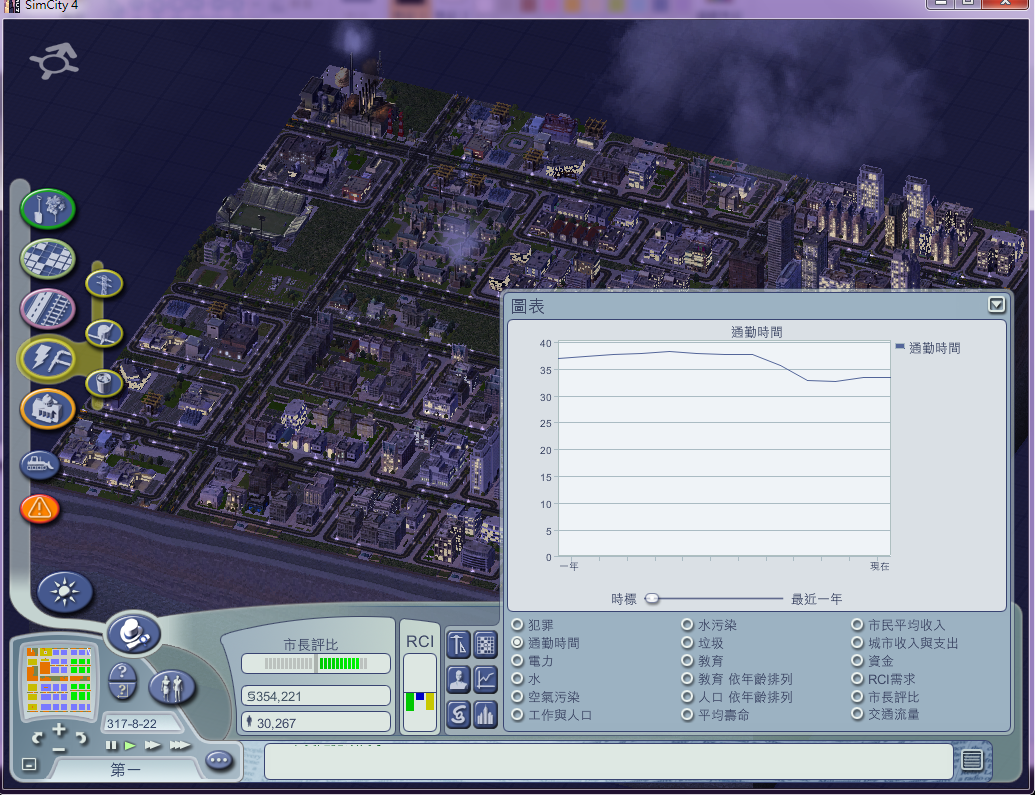The image size is (1035, 795).
Task: Select the 教育 graph radio button
Action: tap(687, 660)
